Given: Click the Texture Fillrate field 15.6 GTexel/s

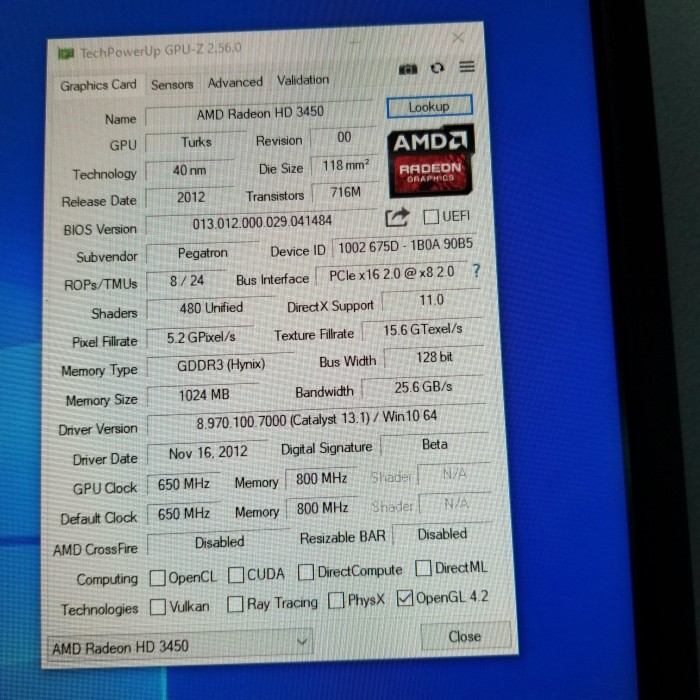Looking at the screenshot, I should point(422,330).
